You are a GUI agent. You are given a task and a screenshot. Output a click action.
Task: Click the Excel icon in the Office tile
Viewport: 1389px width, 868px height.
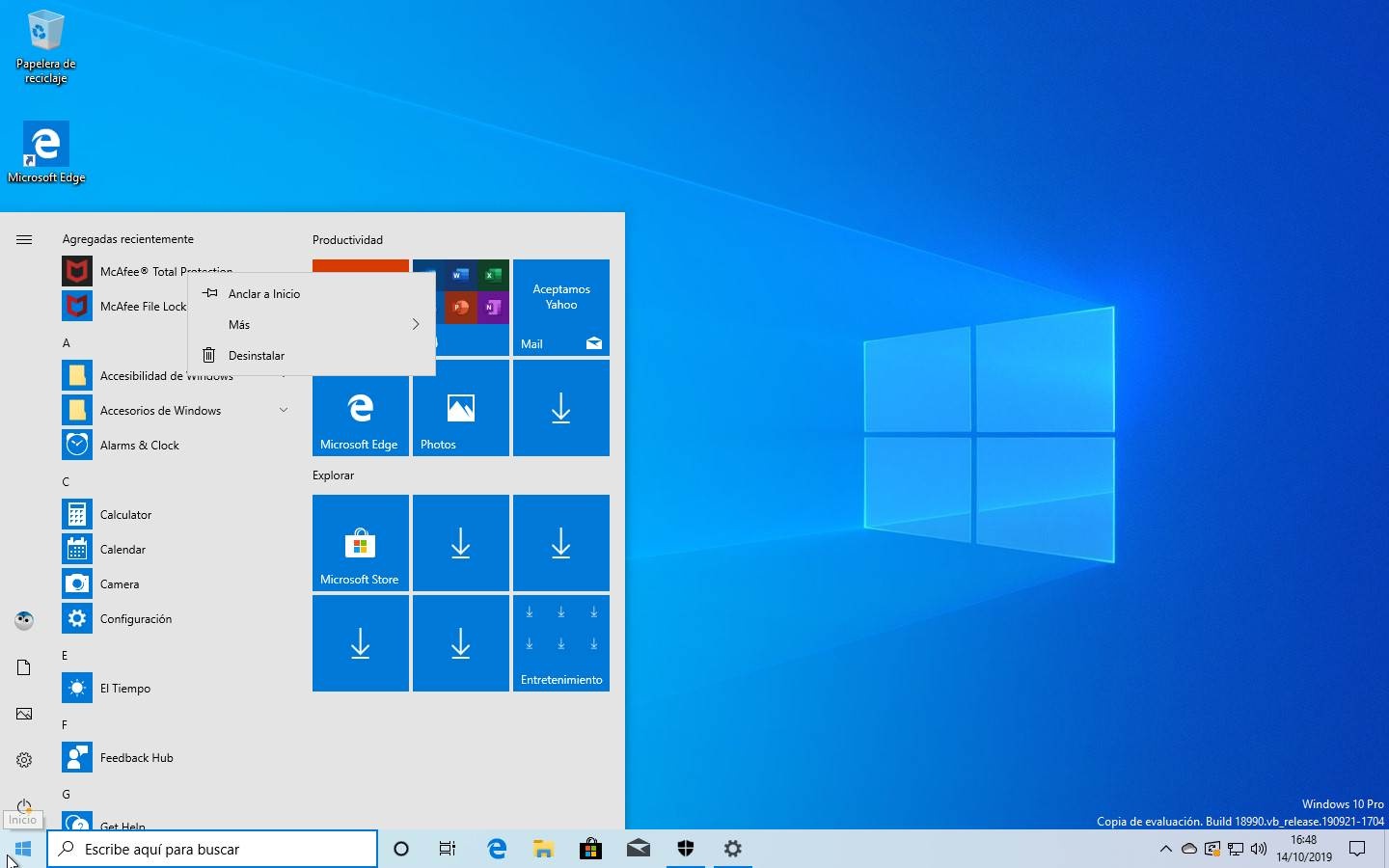pos(493,275)
